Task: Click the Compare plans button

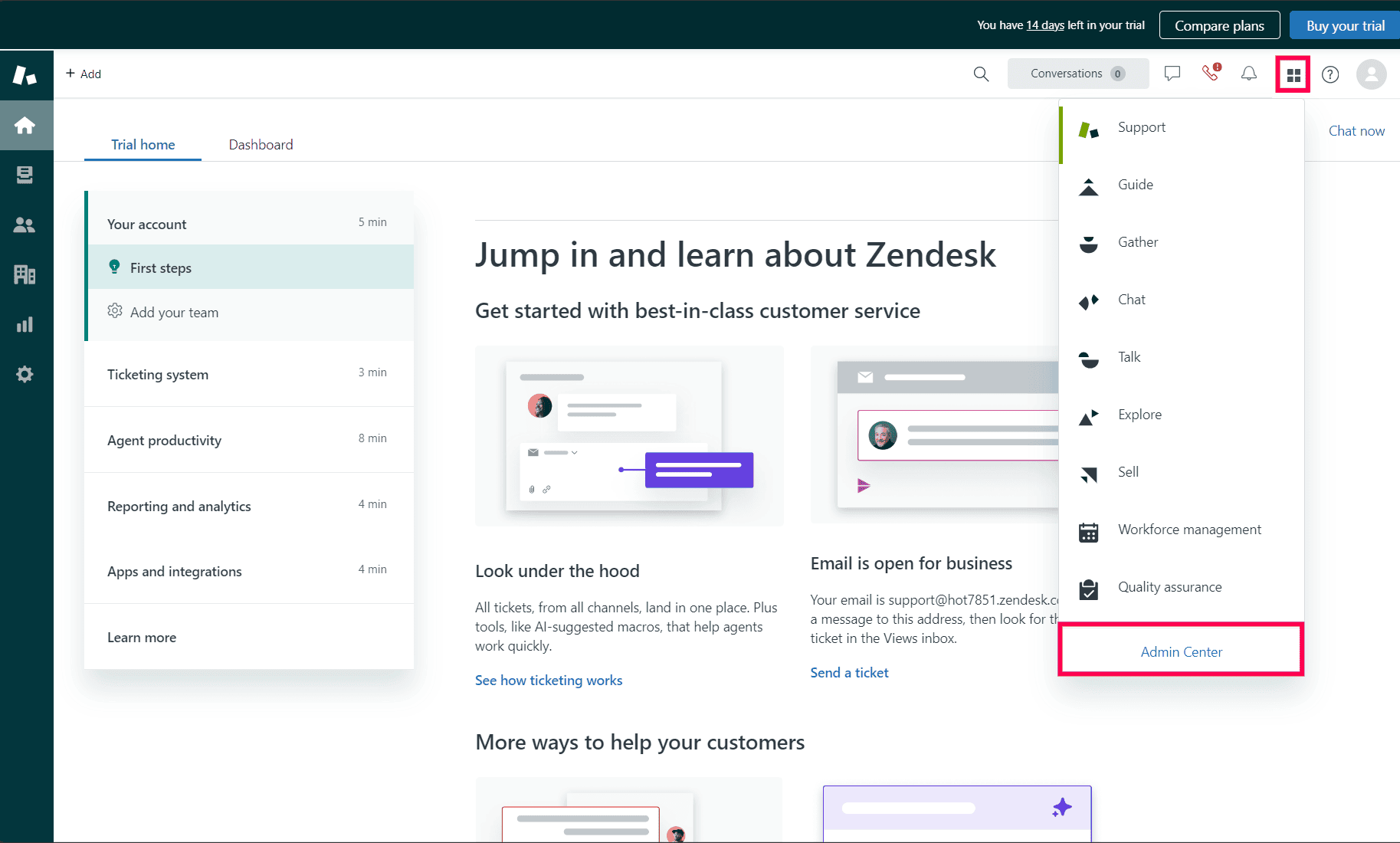Action: [1219, 25]
